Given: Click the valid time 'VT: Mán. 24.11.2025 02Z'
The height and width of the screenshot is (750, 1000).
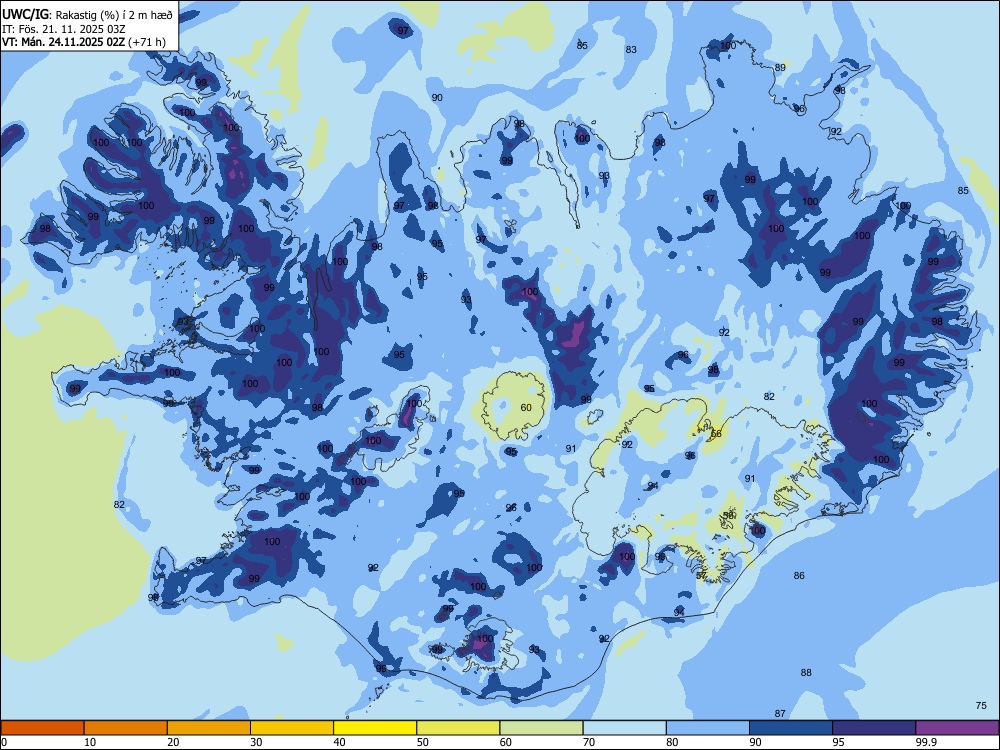Looking at the screenshot, I should pos(64,42).
